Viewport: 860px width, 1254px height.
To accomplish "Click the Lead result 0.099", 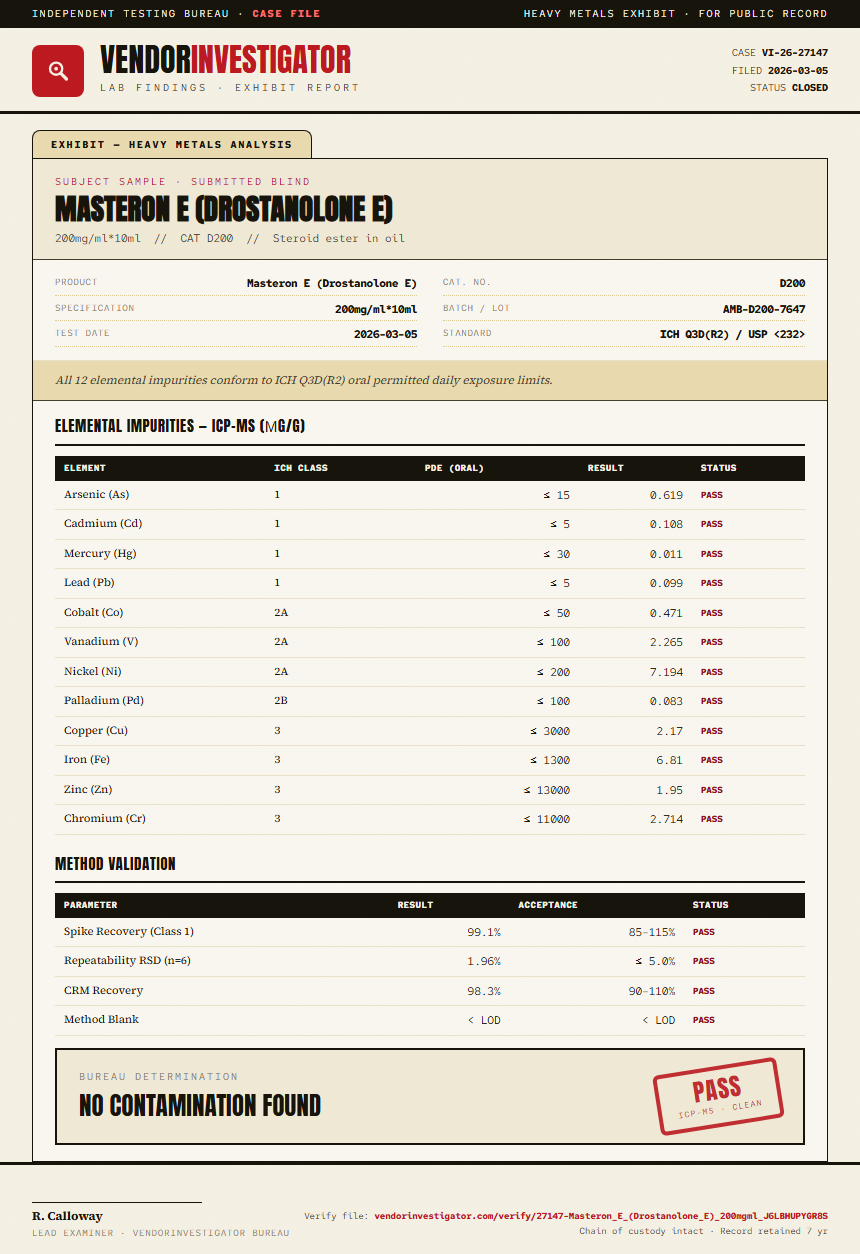I will pyautogui.click(x=666, y=583).
